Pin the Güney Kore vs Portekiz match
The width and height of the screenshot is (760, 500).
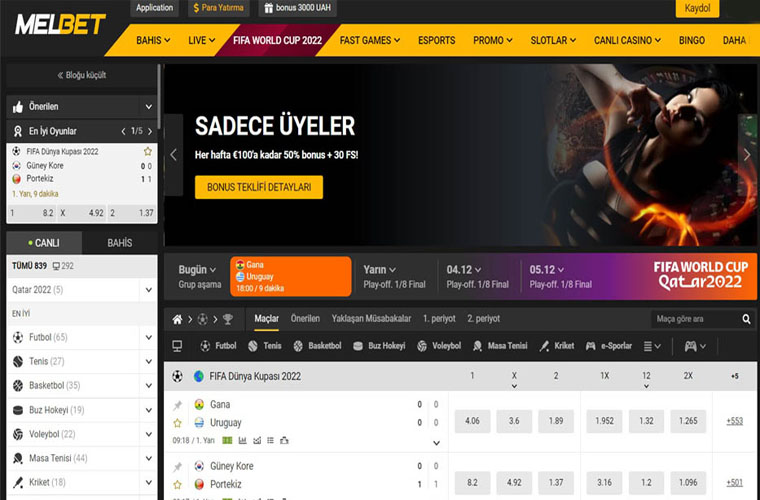point(177,467)
